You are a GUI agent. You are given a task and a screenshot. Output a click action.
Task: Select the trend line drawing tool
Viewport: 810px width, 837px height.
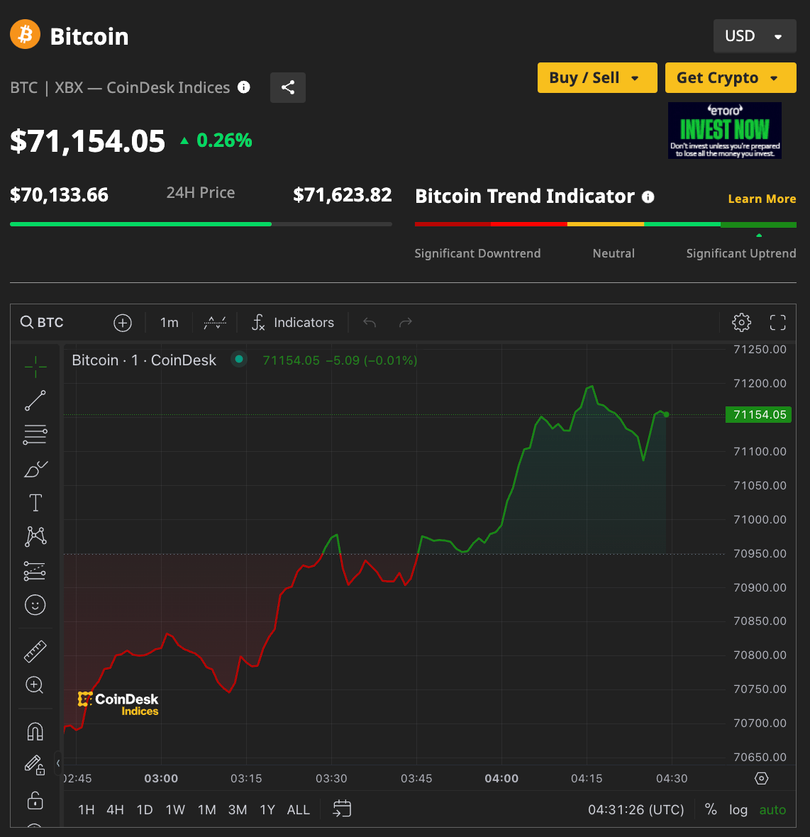(35, 401)
